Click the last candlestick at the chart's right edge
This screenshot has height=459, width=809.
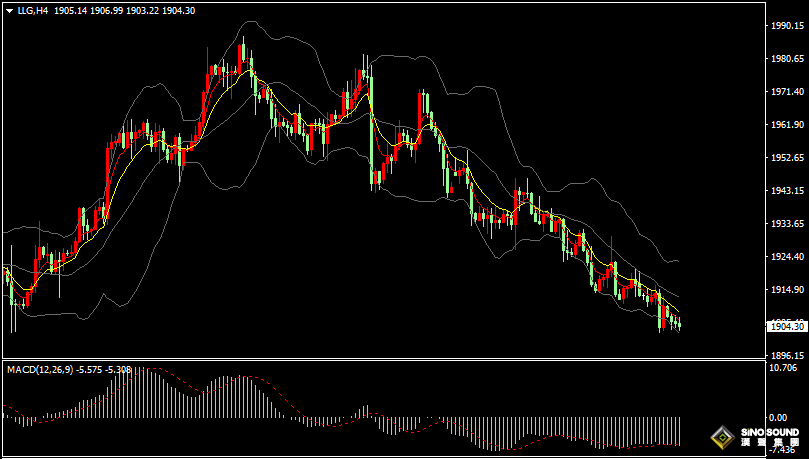680,324
